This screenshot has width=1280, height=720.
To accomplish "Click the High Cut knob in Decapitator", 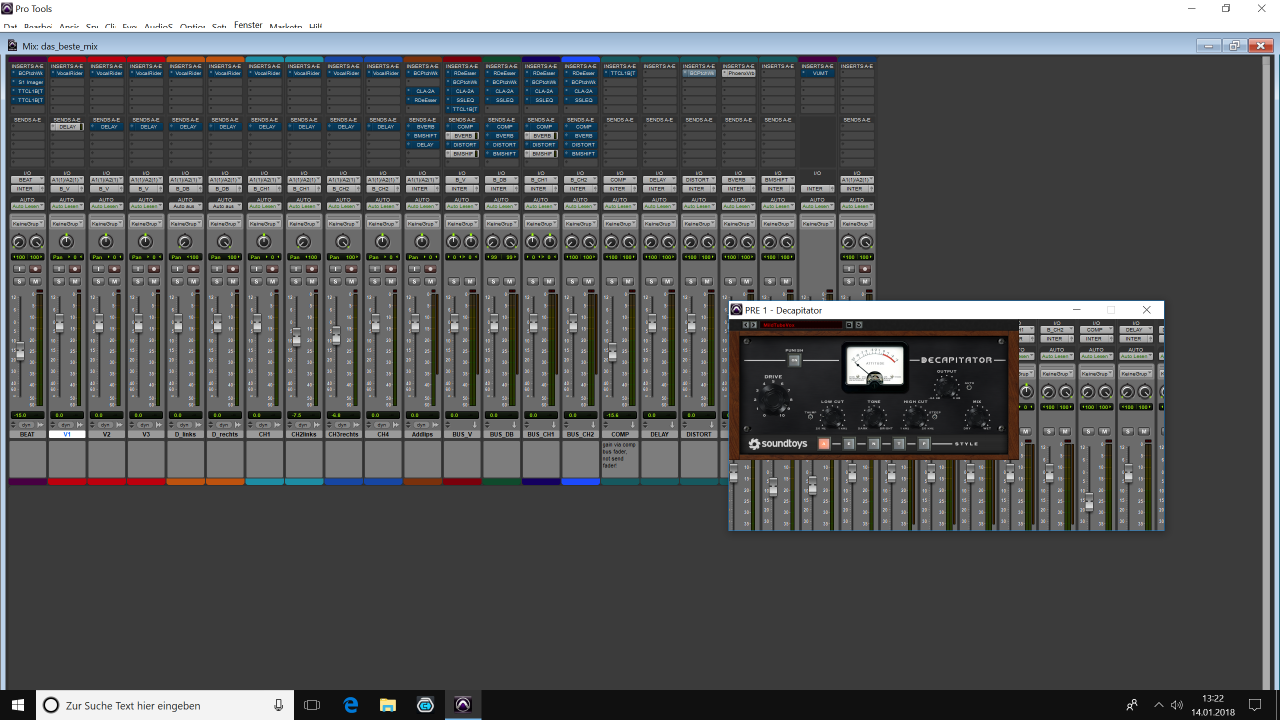I will click(x=916, y=416).
